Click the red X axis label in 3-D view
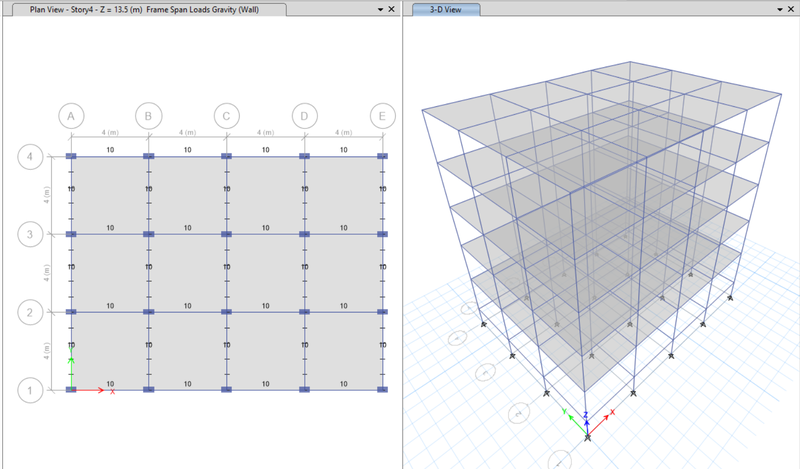Screen dimensions: 800x469 point(612,412)
